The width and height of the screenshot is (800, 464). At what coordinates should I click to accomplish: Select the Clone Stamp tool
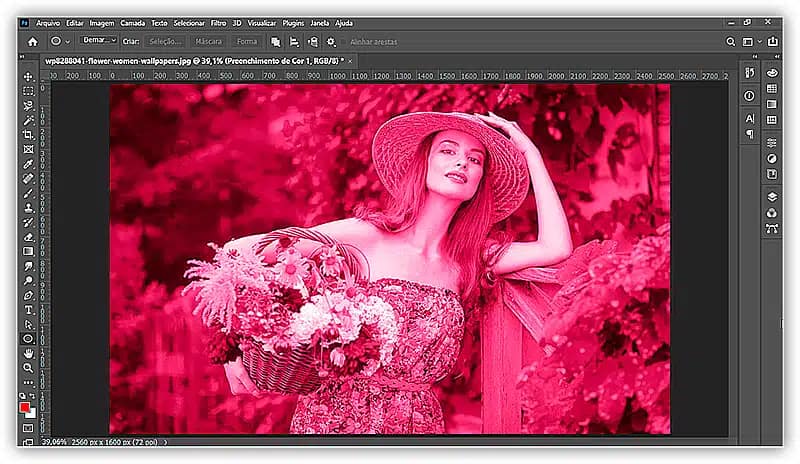(28, 208)
